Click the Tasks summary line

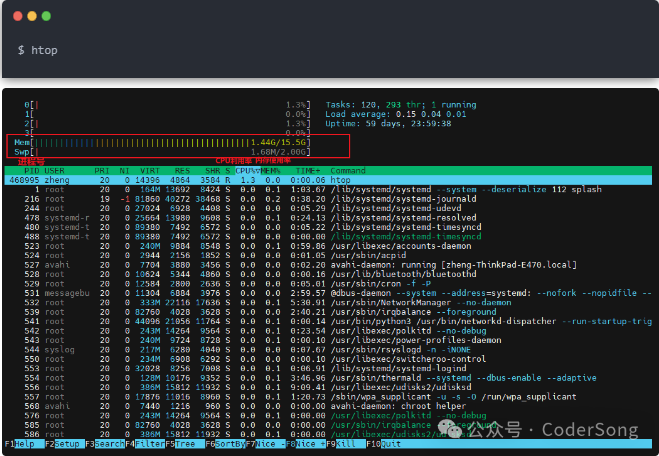[x=401, y=105]
